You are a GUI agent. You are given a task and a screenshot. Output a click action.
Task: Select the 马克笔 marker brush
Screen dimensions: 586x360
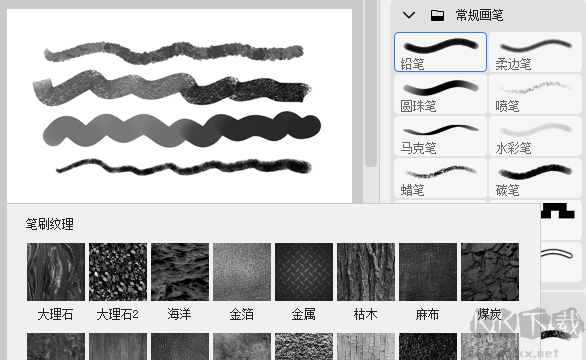(x=440, y=136)
